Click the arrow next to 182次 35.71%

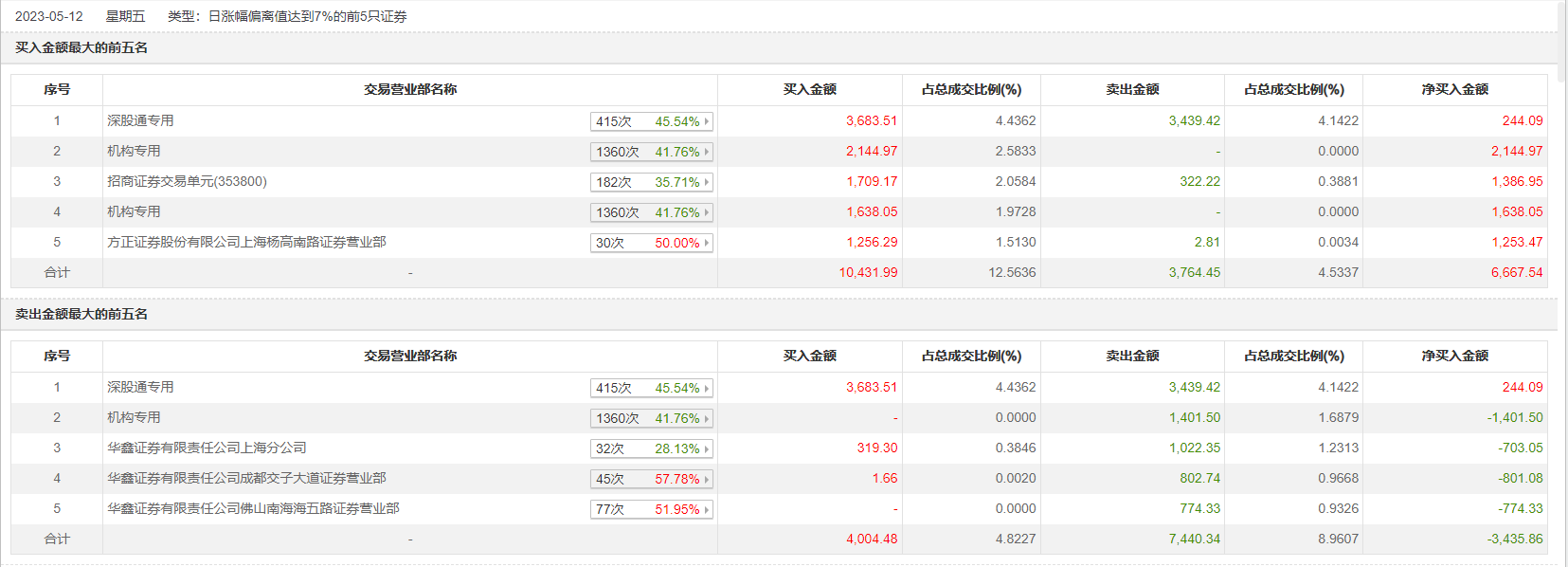(706, 182)
